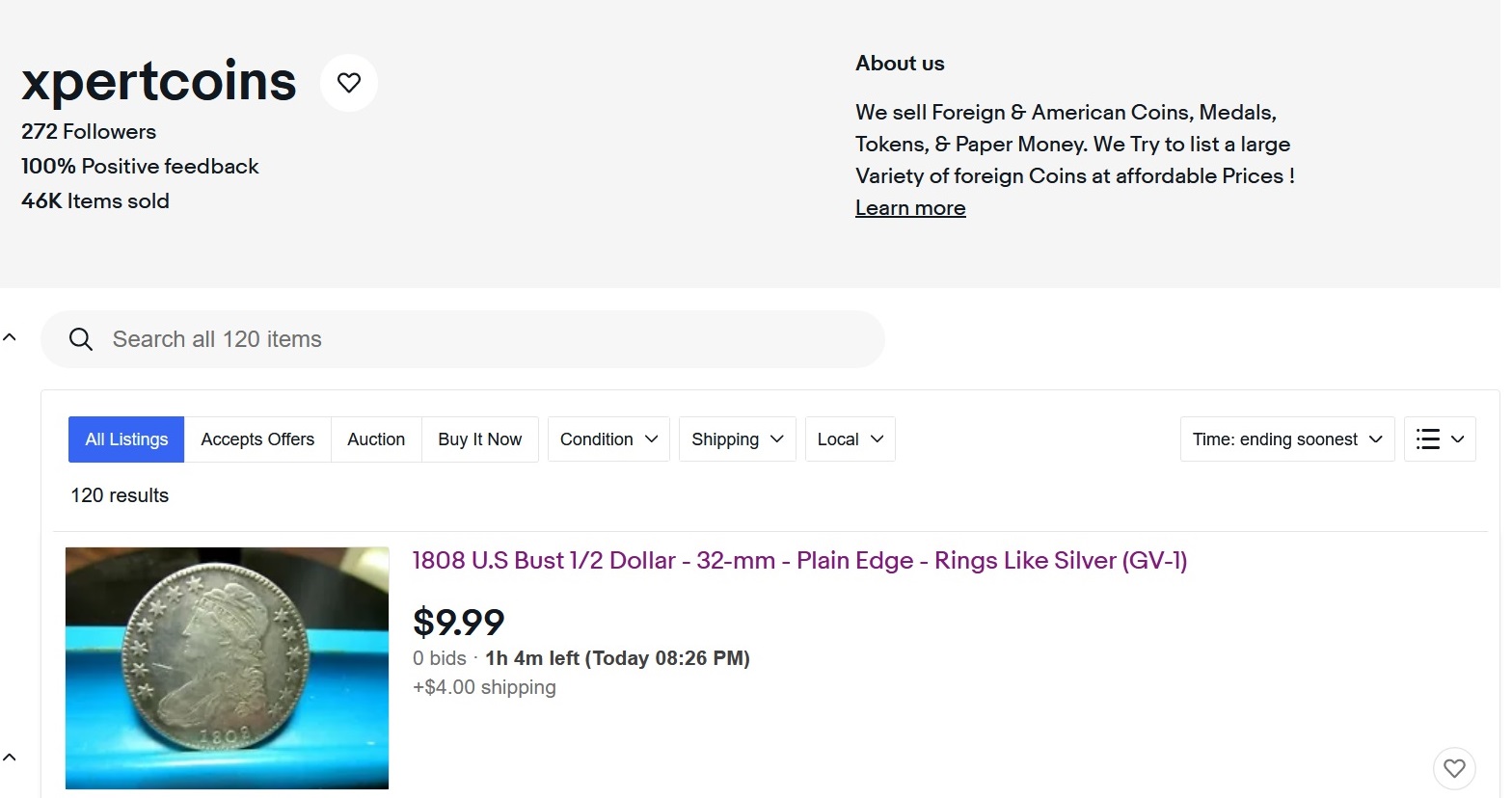1512x798 pixels.
Task: Click the search magnifier icon
Action: tap(81, 339)
